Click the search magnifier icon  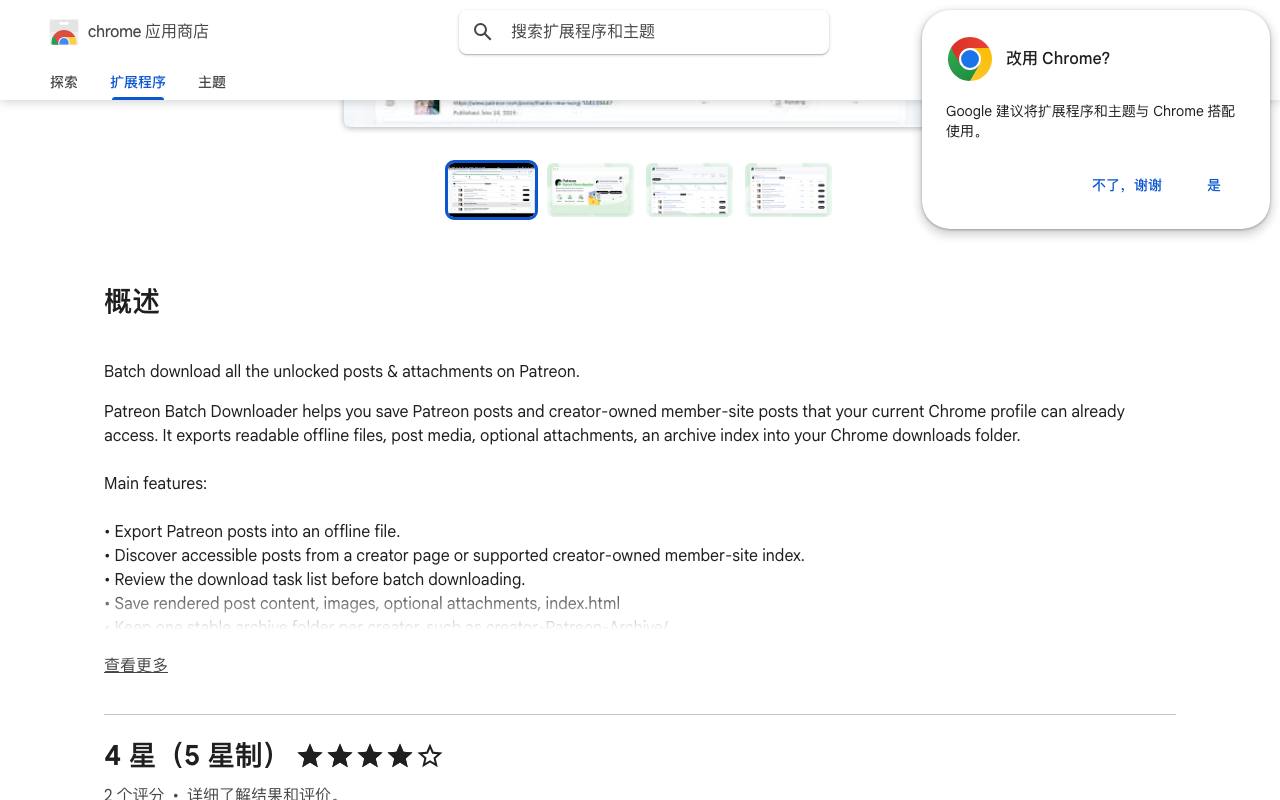tap(483, 32)
